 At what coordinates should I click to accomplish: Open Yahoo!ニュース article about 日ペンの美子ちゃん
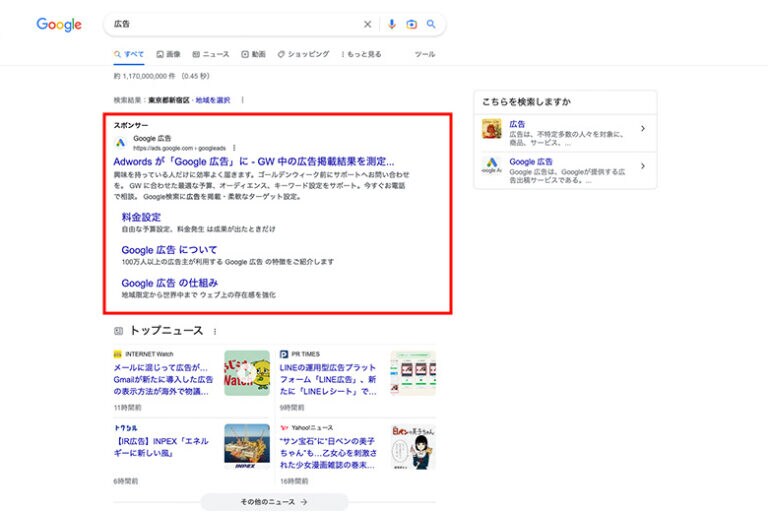tap(328, 453)
